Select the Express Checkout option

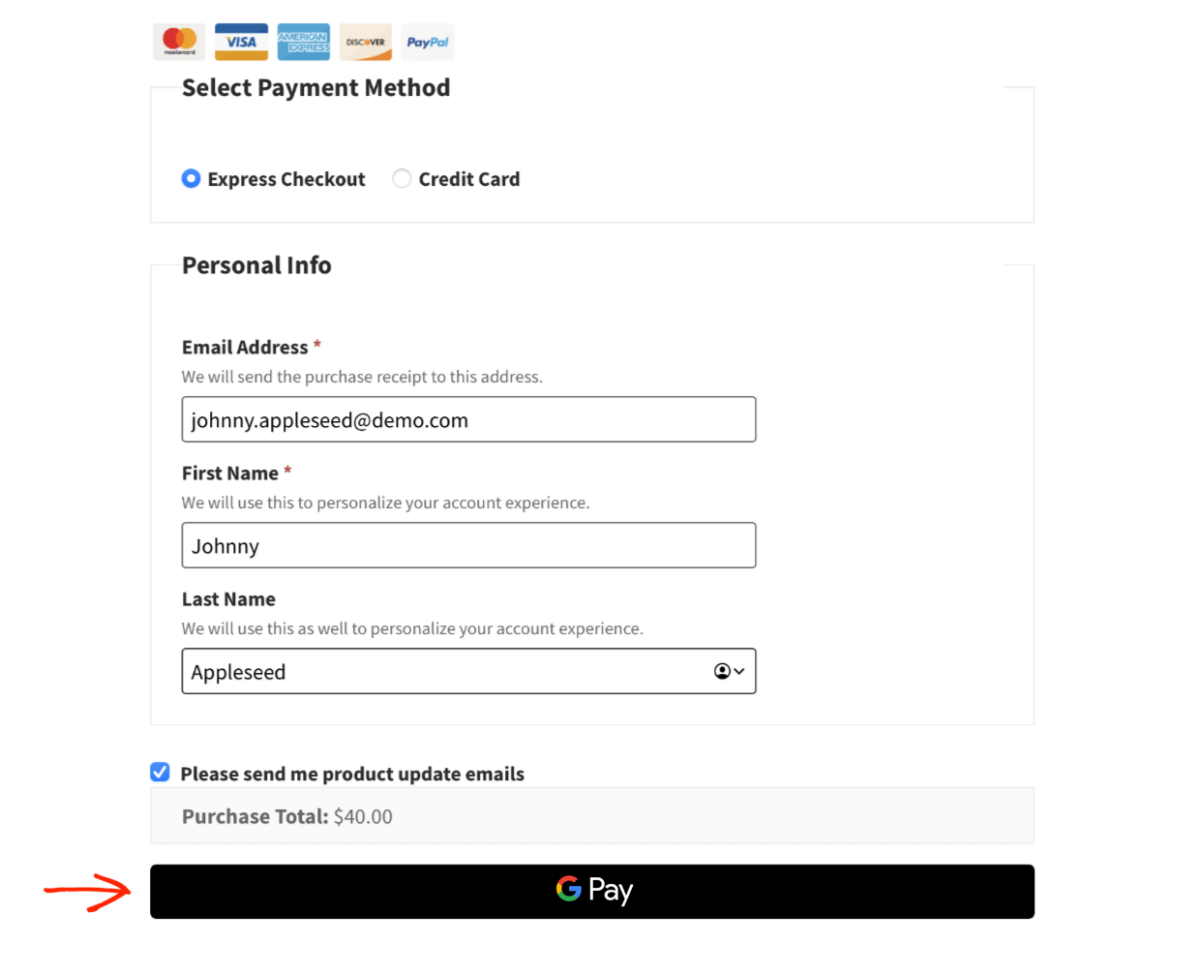[190, 178]
